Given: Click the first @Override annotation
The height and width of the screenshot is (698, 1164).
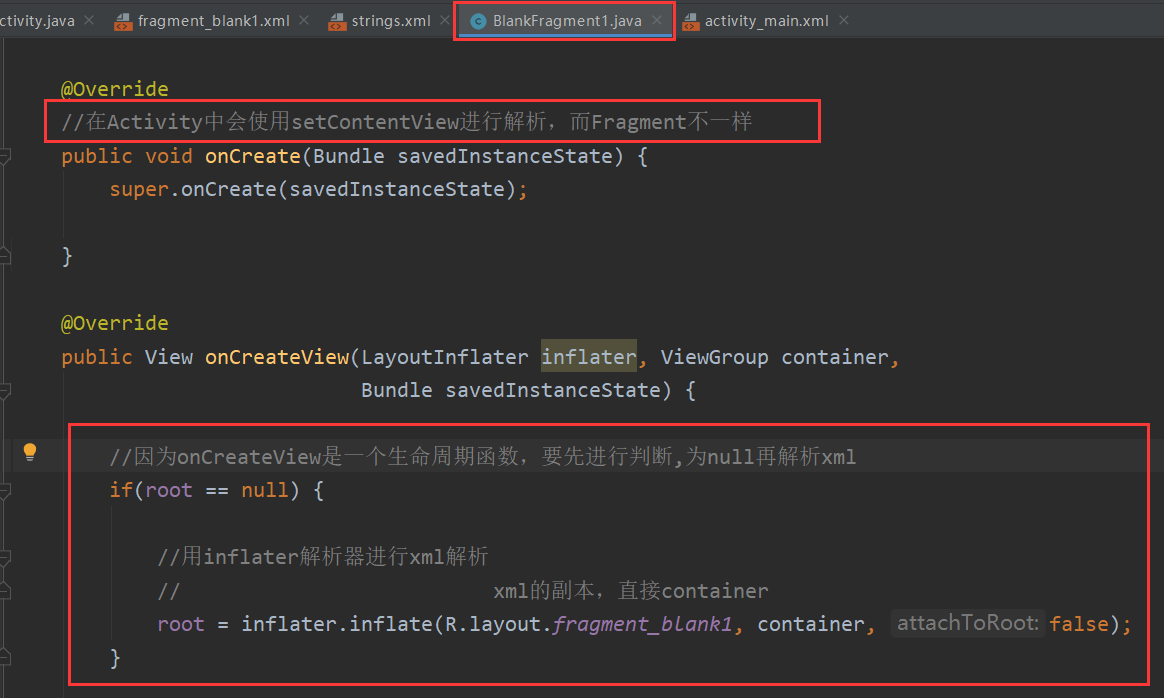Looking at the screenshot, I should point(114,89).
